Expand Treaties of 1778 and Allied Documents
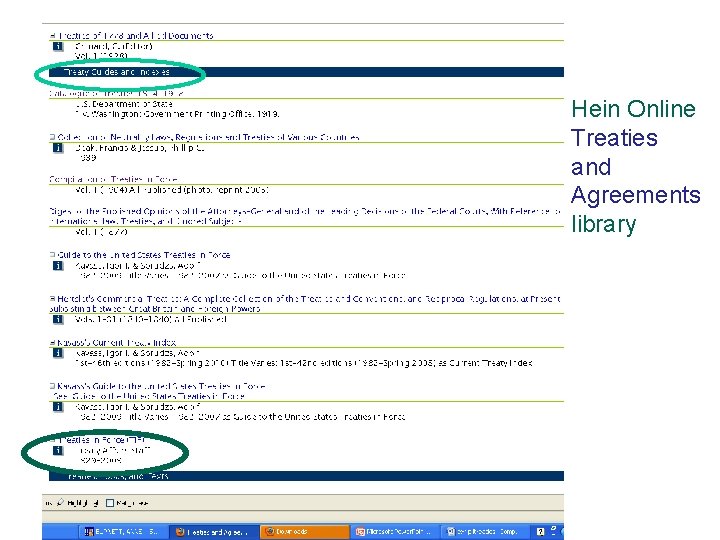The height and width of the screenshot is (540, 720). tap(53, 35)
